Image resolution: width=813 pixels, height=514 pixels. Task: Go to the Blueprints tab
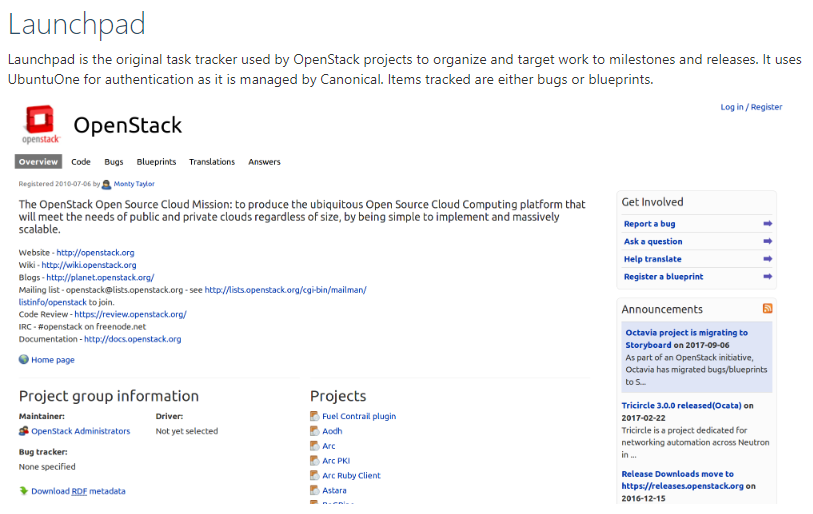click(x=156, y=162)
